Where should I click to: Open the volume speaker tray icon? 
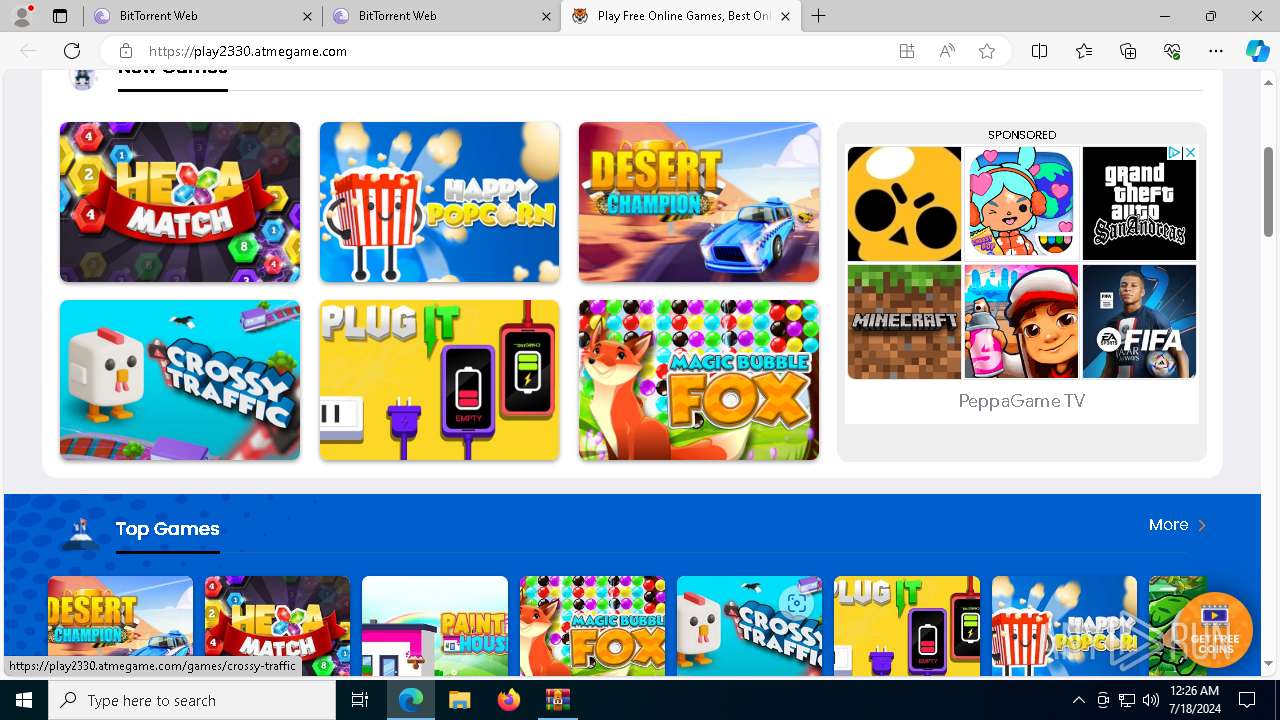point(1150,700)
